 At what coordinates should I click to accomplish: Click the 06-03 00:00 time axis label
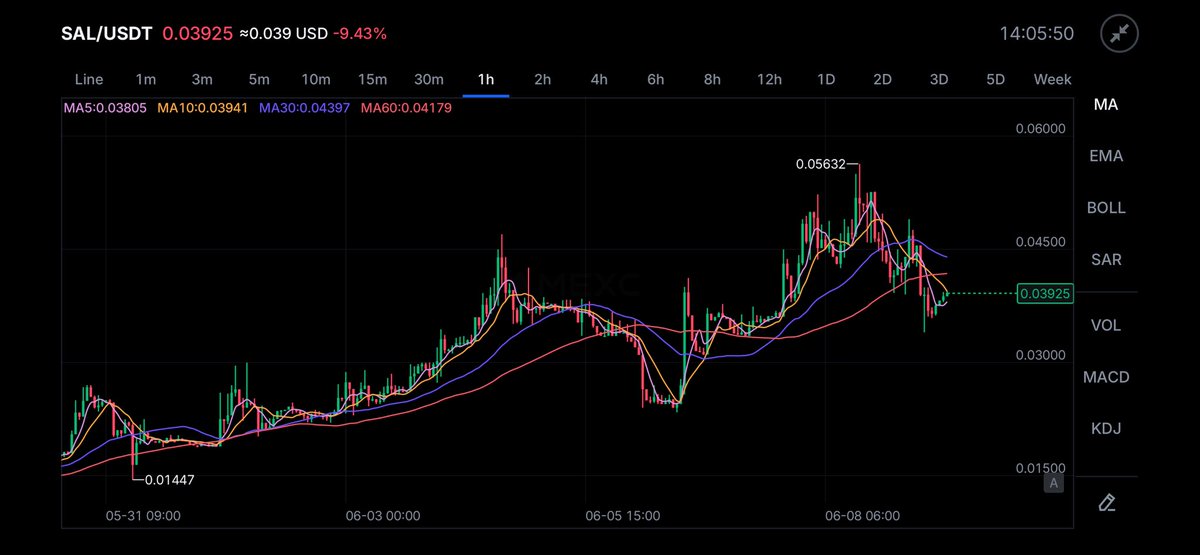381,516
